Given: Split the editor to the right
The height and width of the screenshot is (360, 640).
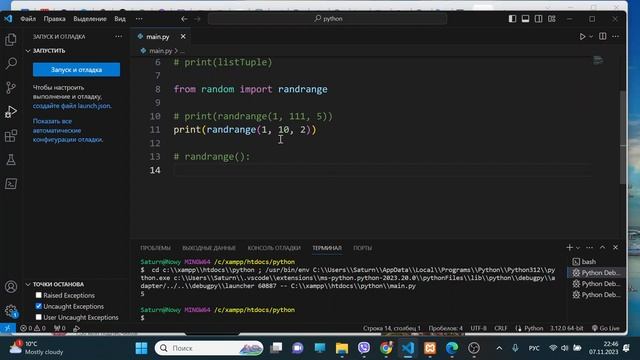Looking at the screenshot, I should point(602,36).
